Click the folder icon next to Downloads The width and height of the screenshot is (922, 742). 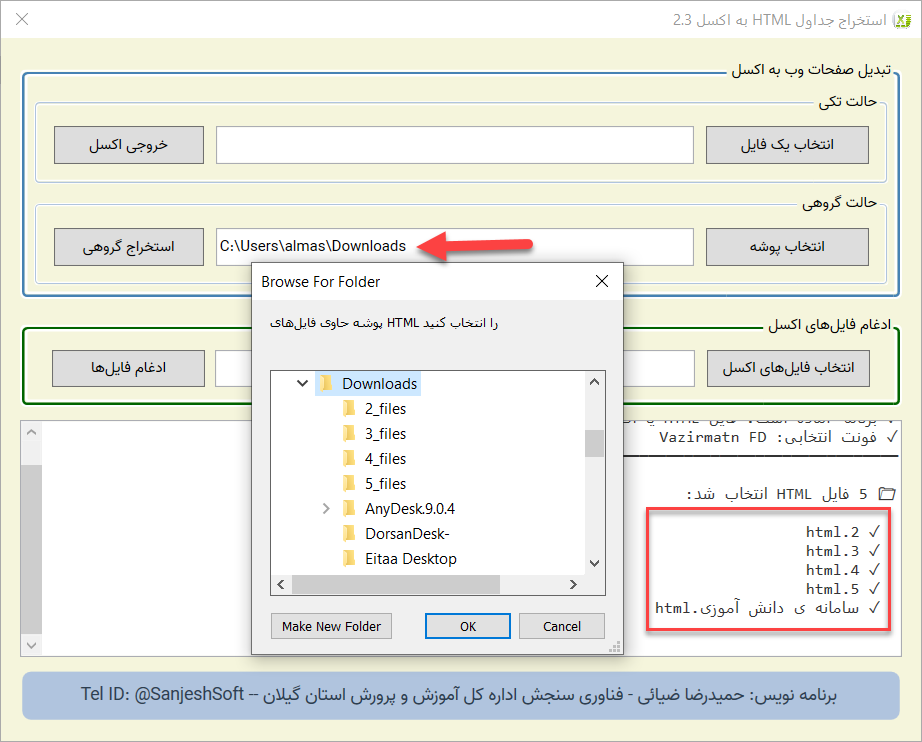325,384
